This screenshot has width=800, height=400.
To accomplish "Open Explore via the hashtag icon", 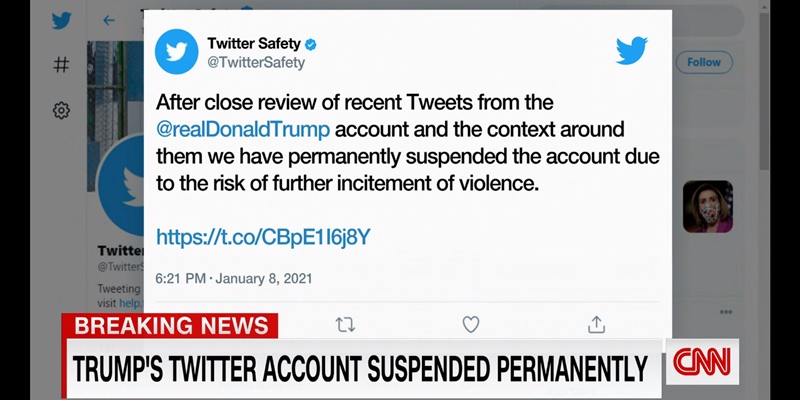I will [x=62, y=65].
